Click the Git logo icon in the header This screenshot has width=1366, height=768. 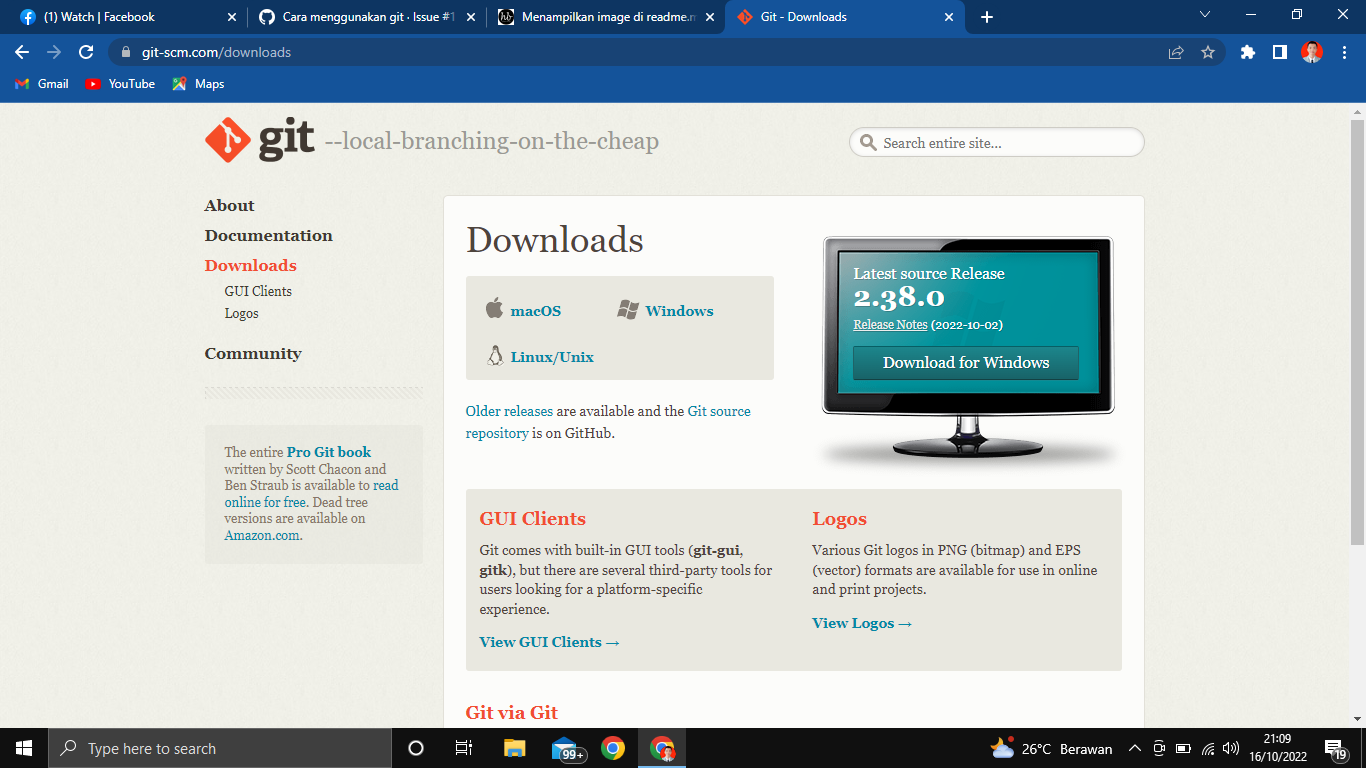[228, 140]
